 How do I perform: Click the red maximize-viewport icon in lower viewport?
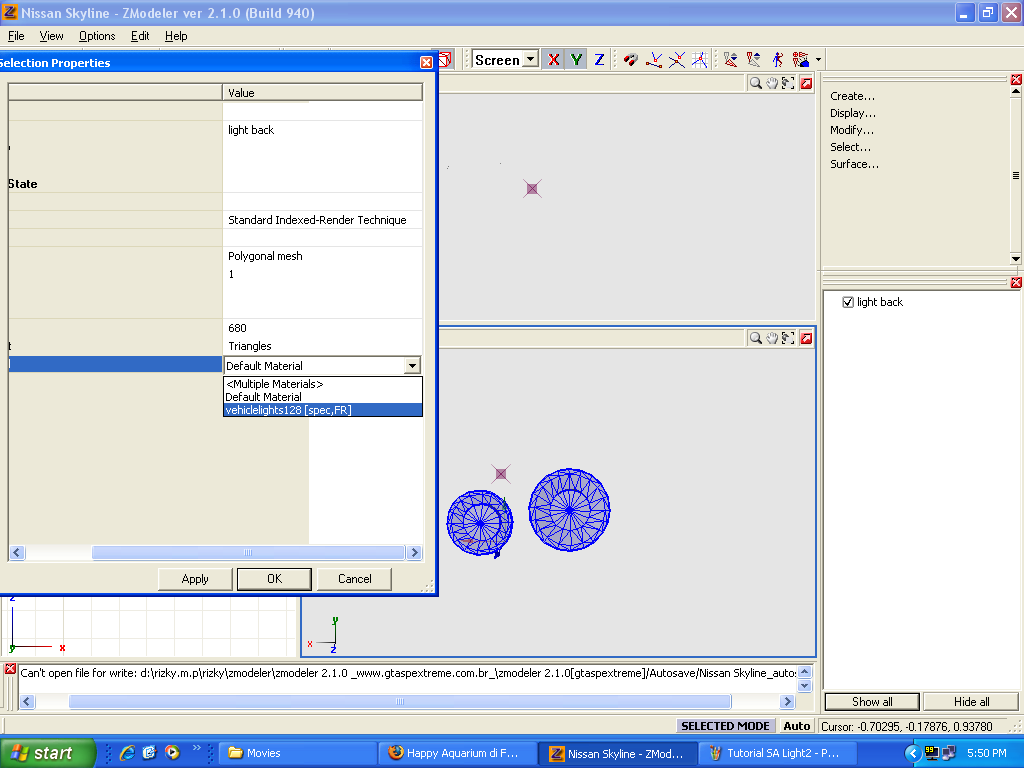click(807, 338)
